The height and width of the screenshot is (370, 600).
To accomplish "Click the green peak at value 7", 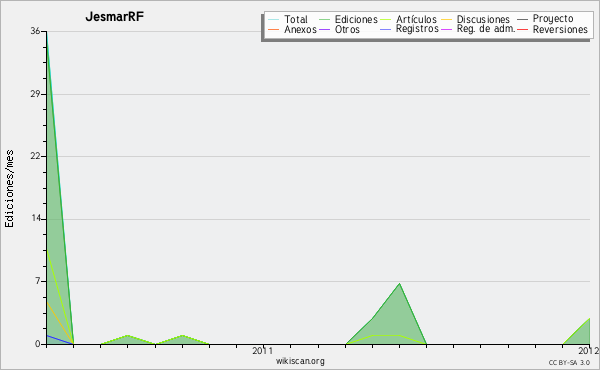I will 399,284.
